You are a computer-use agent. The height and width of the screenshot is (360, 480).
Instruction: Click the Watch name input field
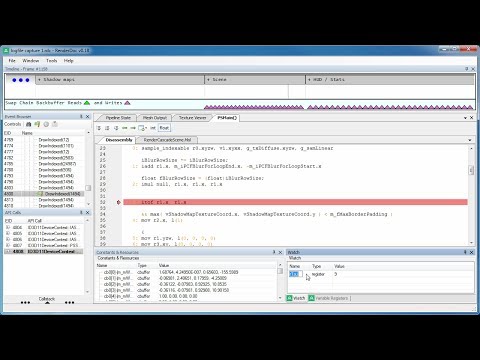[296, 274]
